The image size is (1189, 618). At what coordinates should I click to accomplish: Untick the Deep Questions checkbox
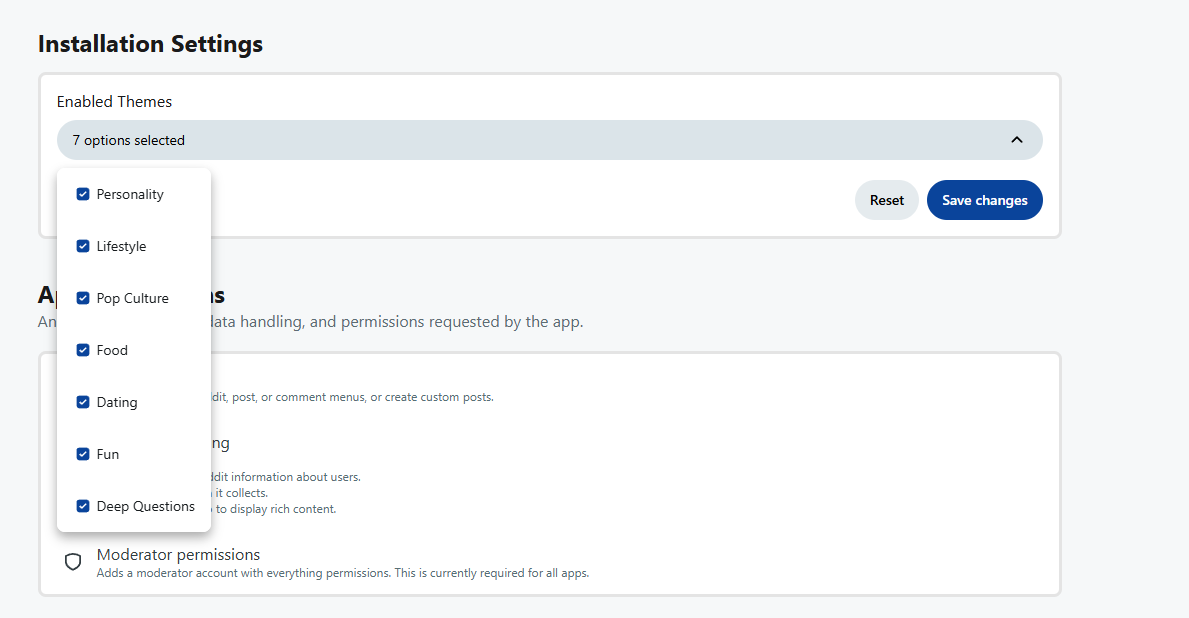point(83,506)
